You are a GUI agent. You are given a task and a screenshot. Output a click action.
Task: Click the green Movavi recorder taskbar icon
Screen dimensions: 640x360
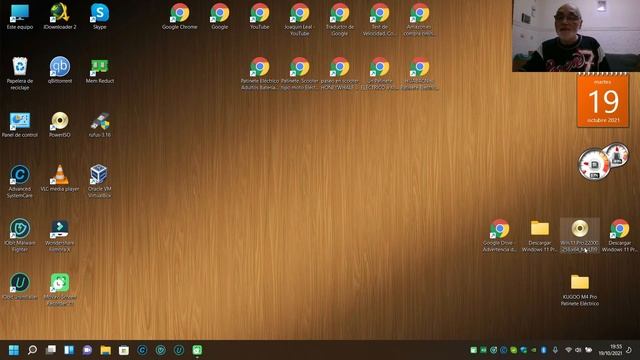(197, 350)
